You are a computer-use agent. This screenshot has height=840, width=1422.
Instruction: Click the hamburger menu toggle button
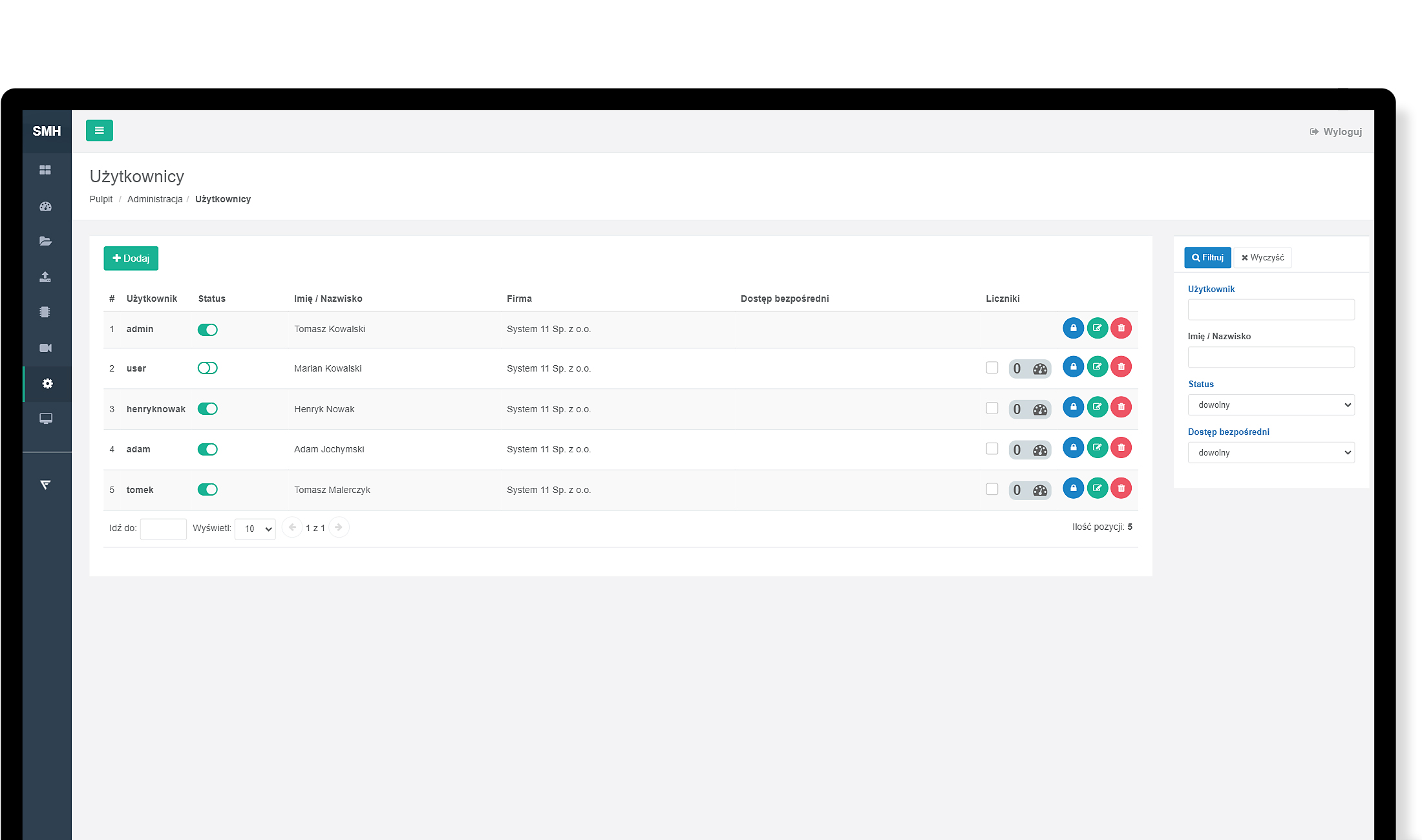pos(100,131)
